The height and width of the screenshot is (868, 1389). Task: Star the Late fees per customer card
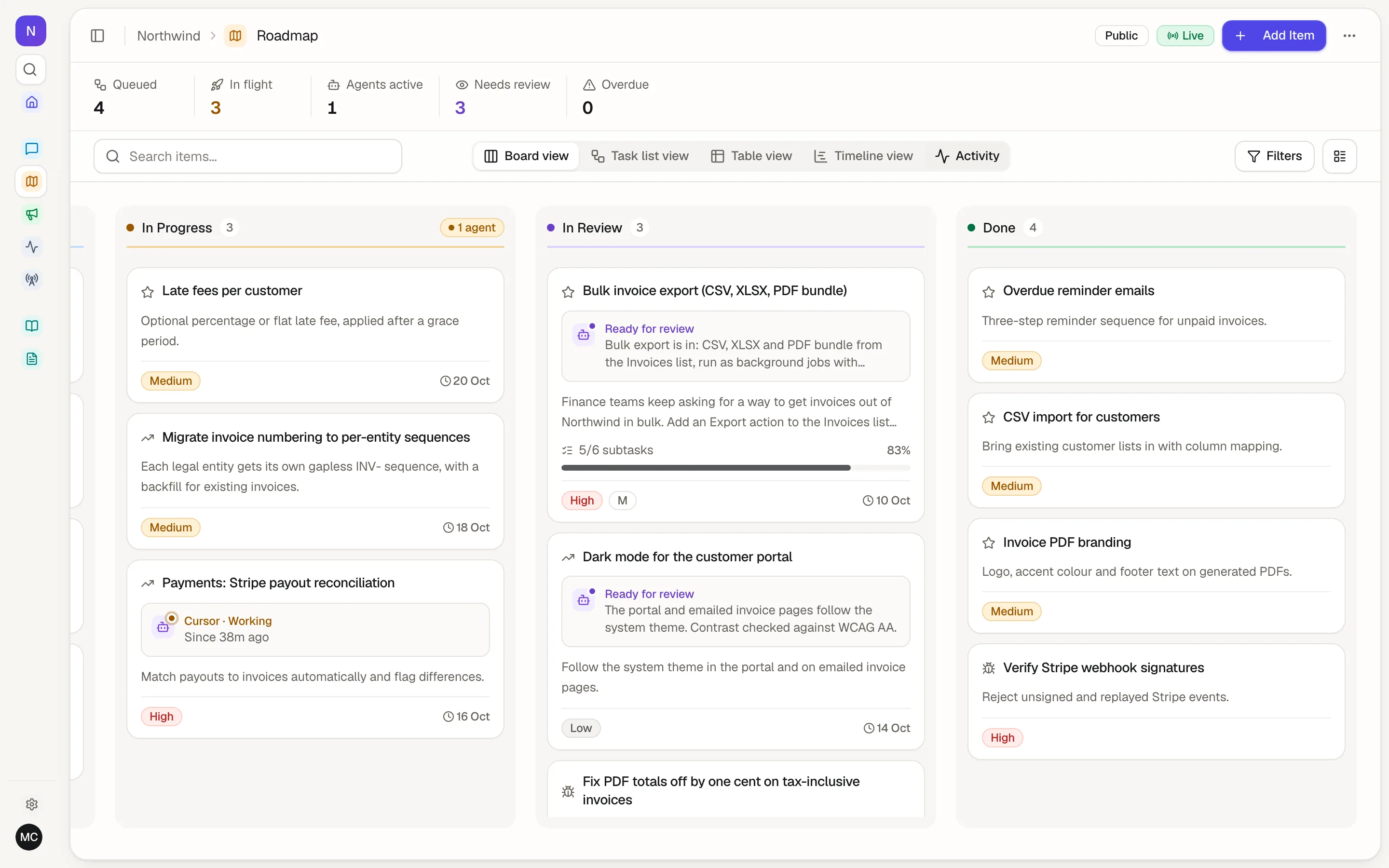148,292
